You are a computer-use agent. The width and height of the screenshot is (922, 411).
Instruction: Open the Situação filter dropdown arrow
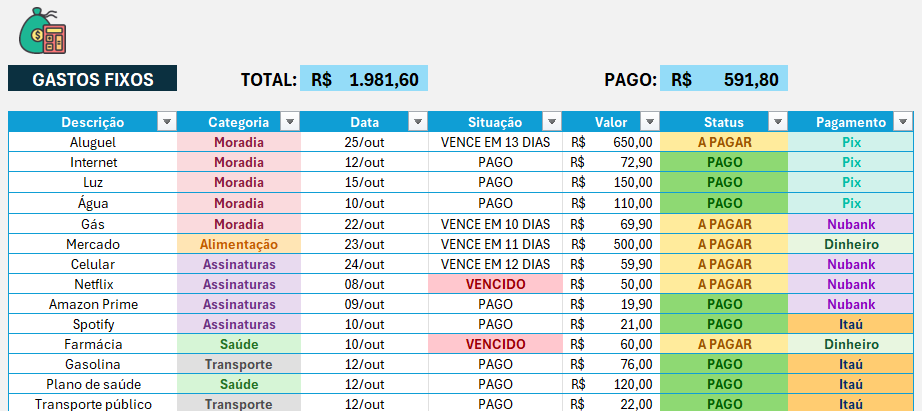click(549, 122)
